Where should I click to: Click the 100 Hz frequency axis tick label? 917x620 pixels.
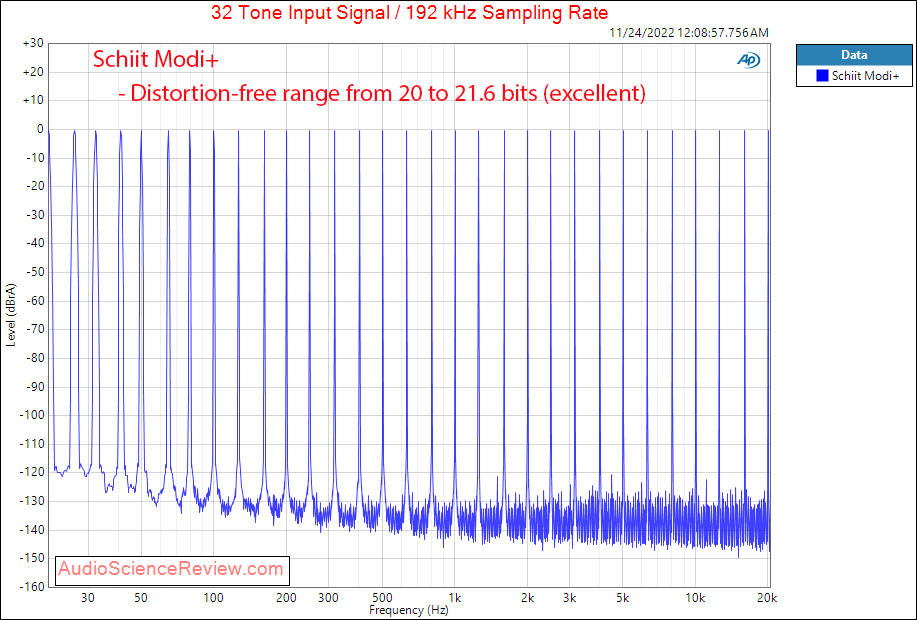tap(213, 598)
